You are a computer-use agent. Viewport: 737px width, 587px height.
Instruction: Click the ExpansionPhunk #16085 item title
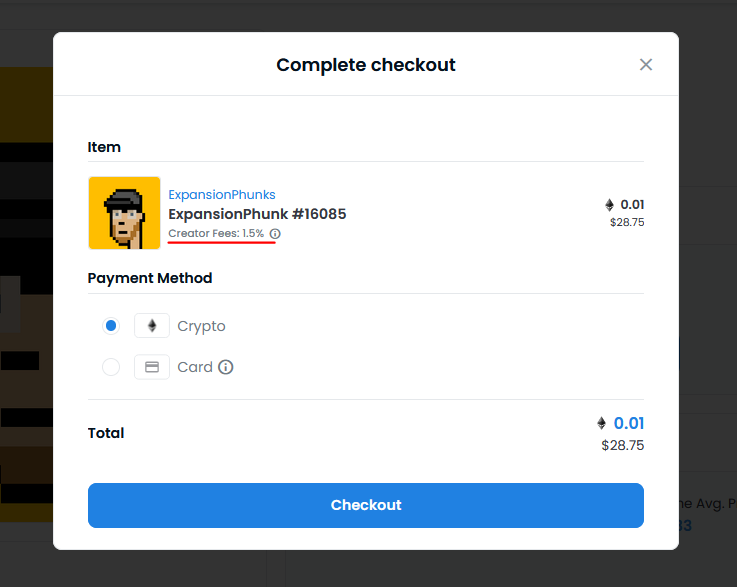pos(257,214)
